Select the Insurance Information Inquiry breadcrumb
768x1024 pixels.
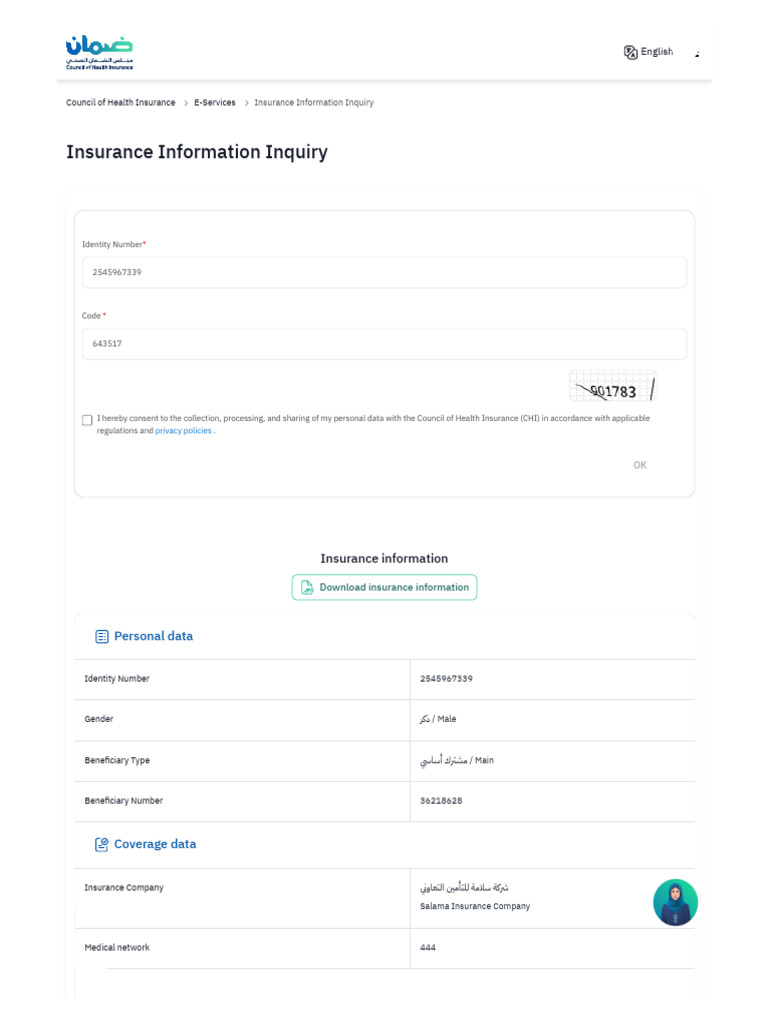coord(314,103)
